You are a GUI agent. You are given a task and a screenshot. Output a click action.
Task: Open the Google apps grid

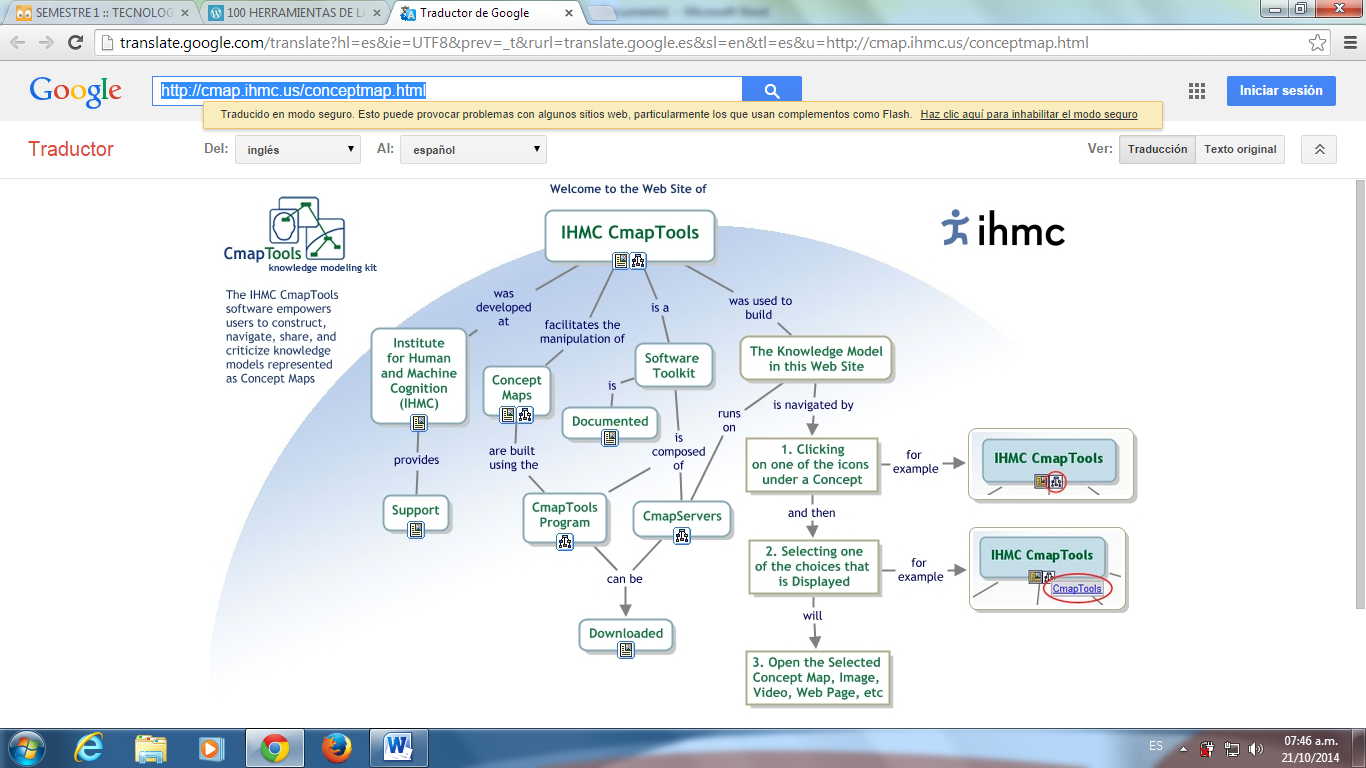click(x=1197, y=91)
